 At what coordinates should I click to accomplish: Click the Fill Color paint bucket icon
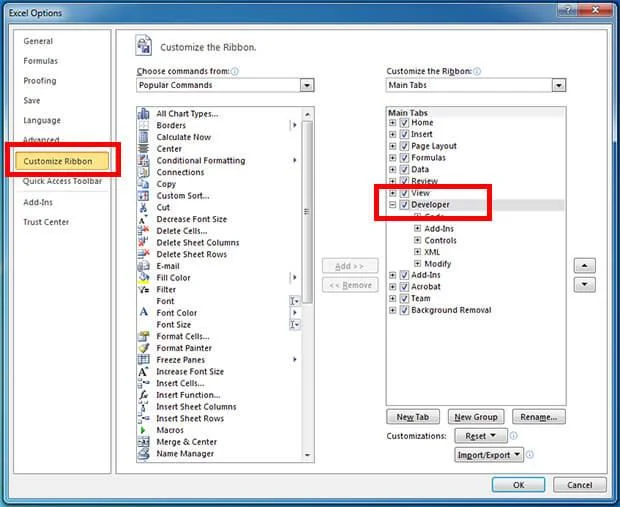[x=143, y=278]
